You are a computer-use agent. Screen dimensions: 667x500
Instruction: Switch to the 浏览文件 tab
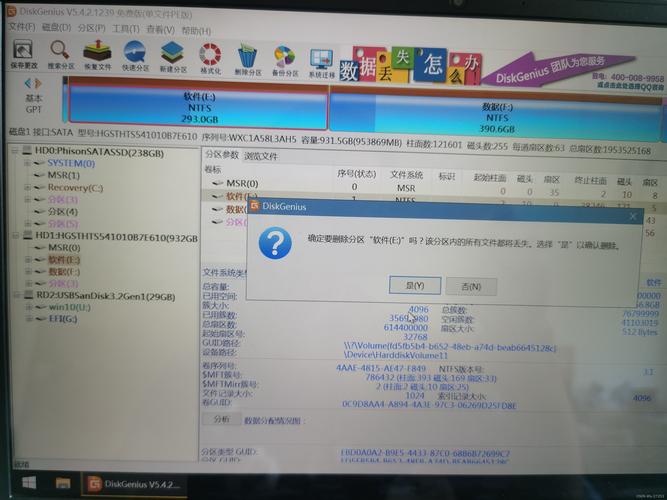261,156
